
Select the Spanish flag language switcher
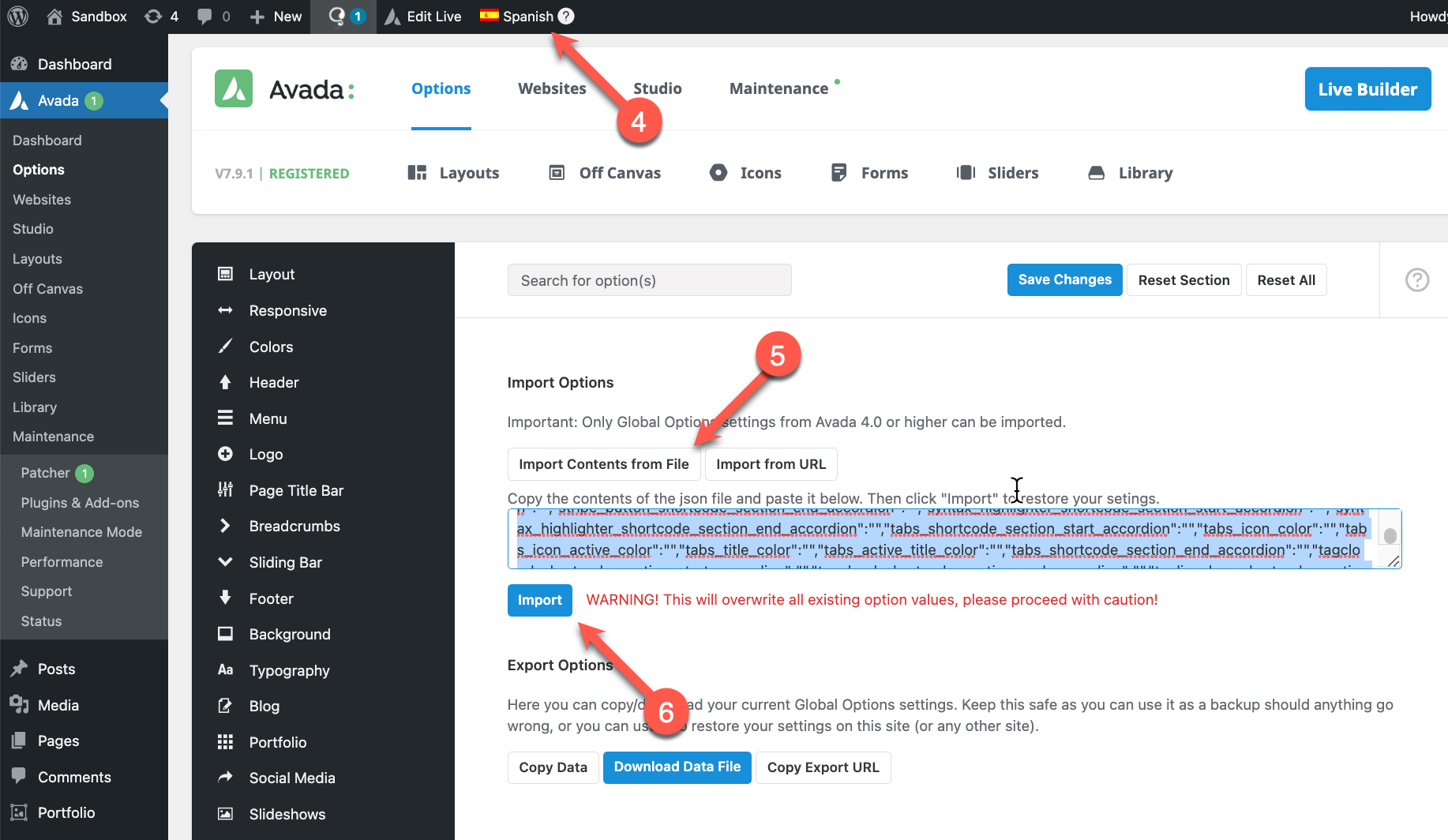[489, 15]
